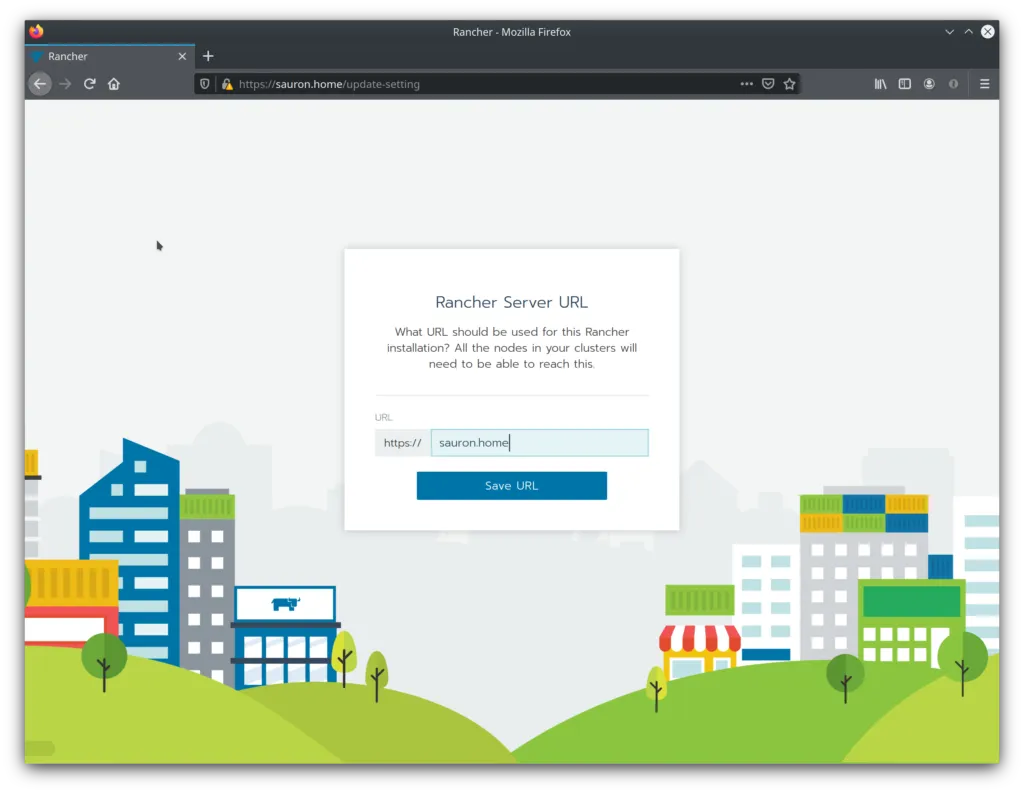The height and width of the screenshot is (793, 1024).
Task: Open the tracking protection shield icon
Action: (205, 84)
